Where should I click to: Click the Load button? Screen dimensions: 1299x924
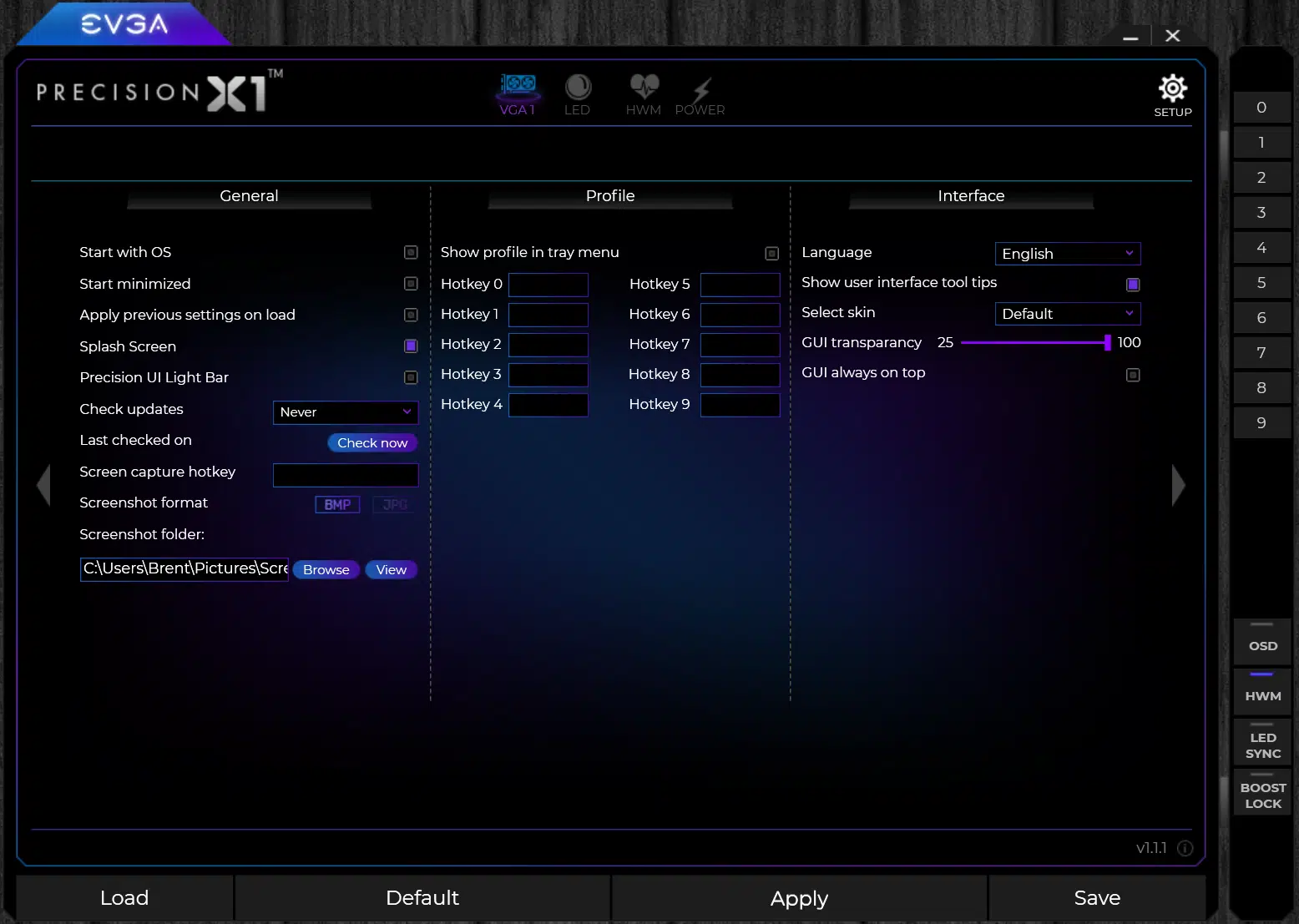coord(124,898)
